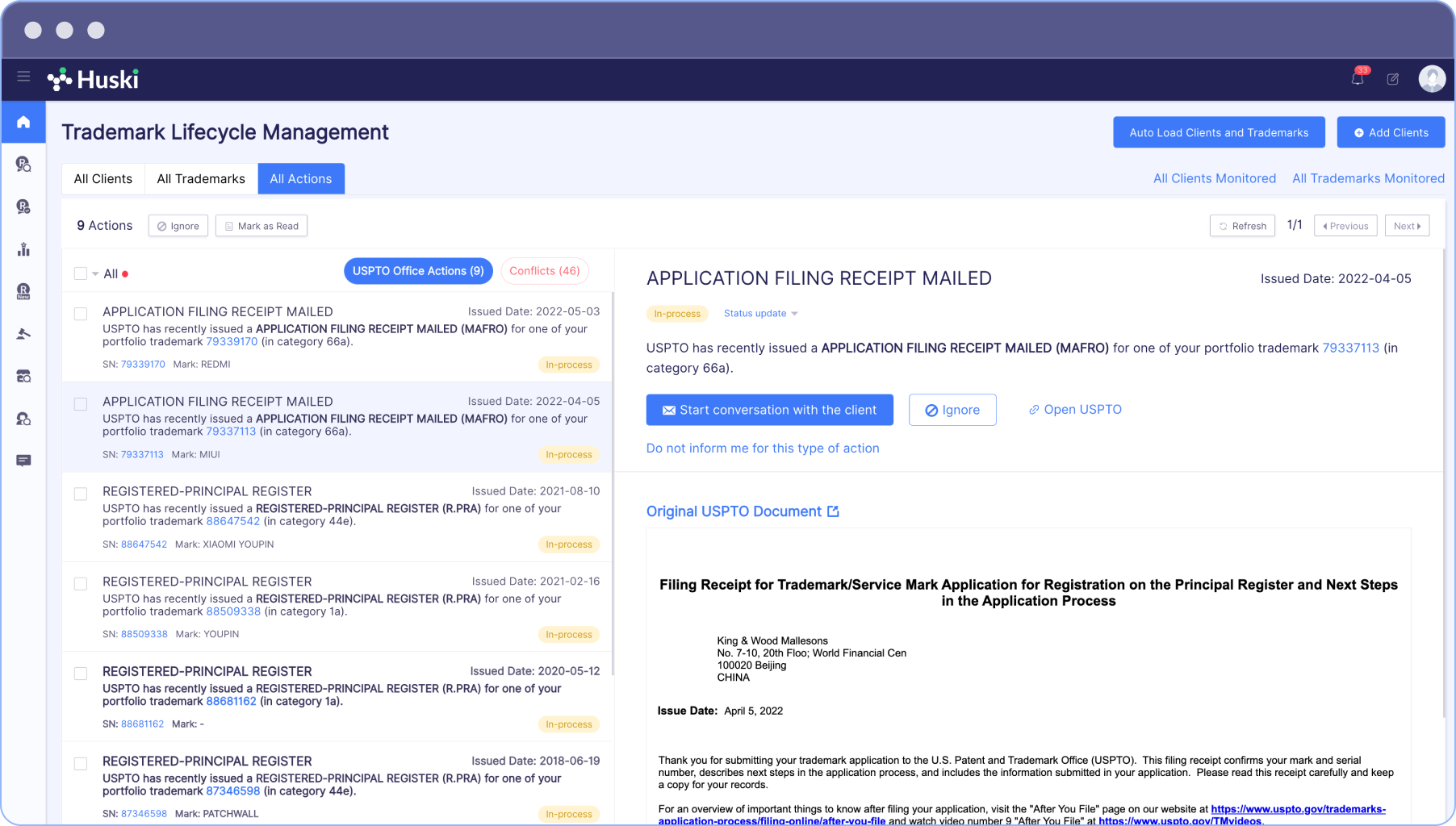Open the New trademarks section in the sidebar
Screen dimensions: 1456x826
coord(23,291)
